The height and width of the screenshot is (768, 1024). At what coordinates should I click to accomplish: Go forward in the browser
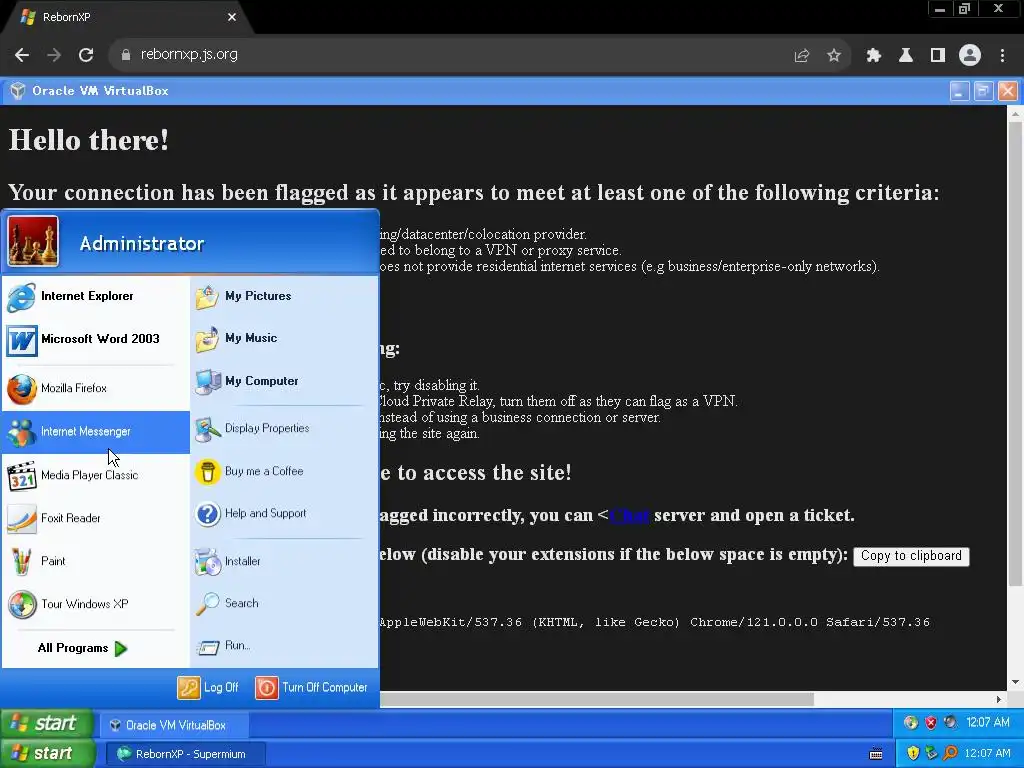(54, 55)
